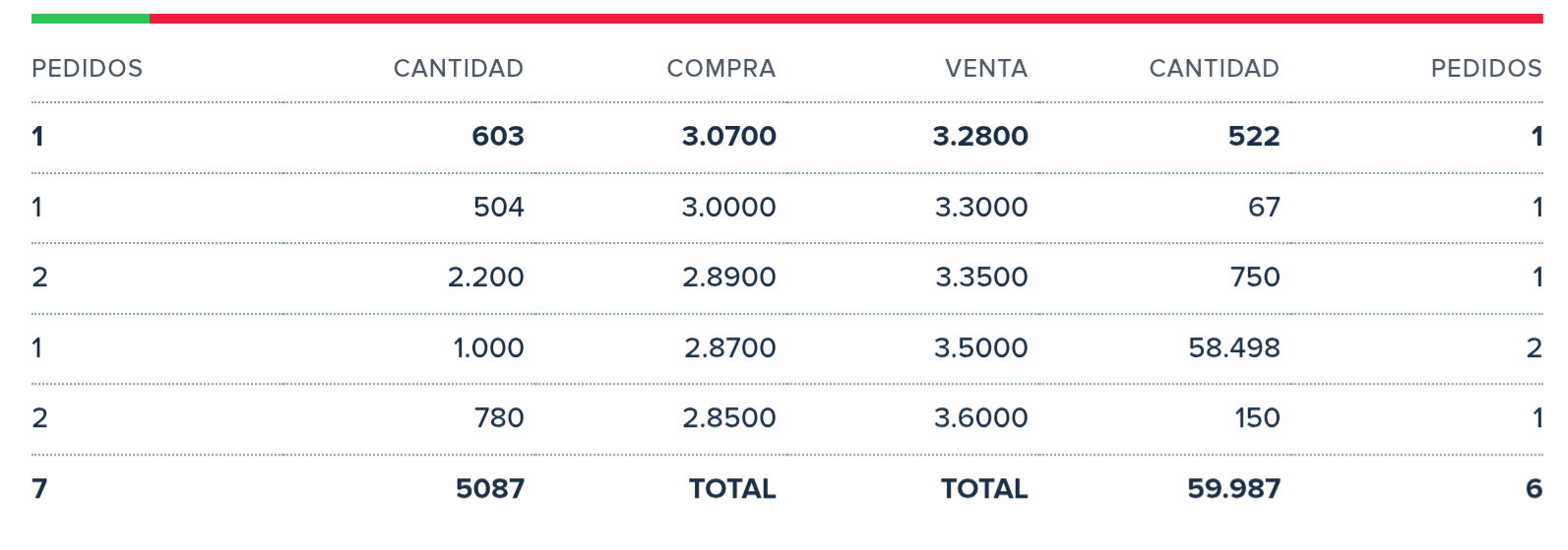Click the sell quantity 522

[1253, 136]
